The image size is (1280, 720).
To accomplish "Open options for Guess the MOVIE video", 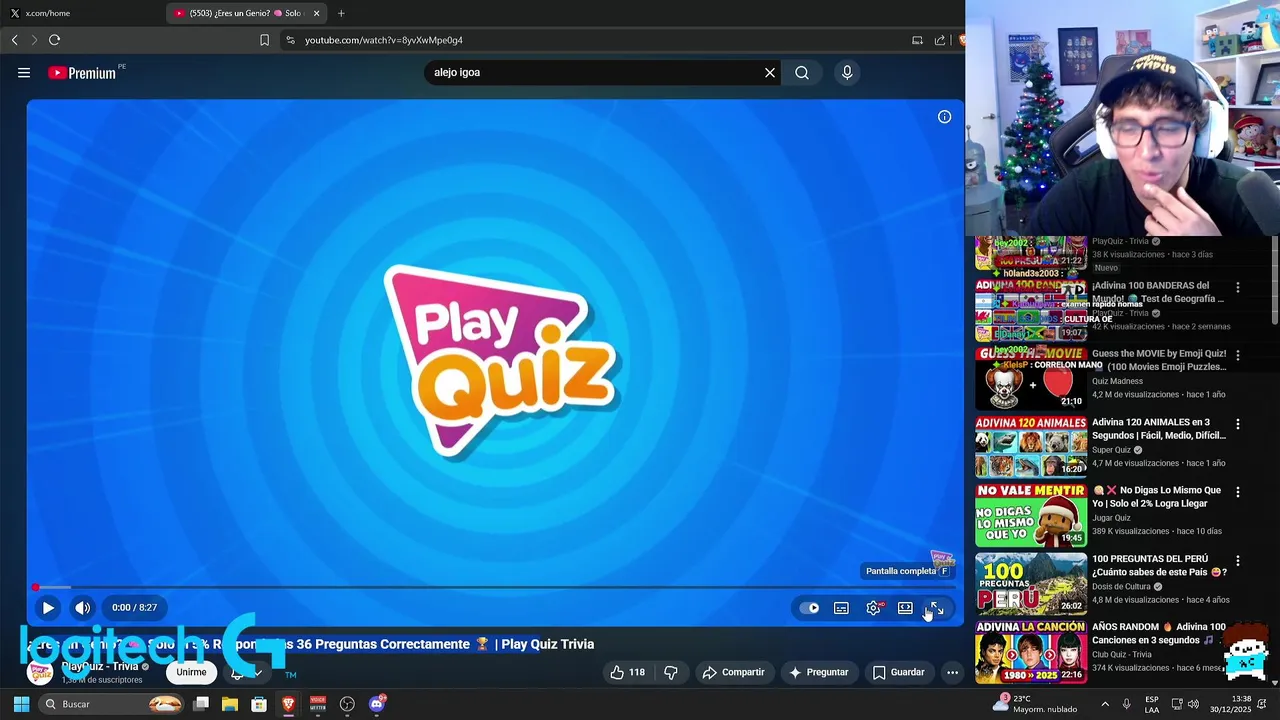I will point(1238,355).
